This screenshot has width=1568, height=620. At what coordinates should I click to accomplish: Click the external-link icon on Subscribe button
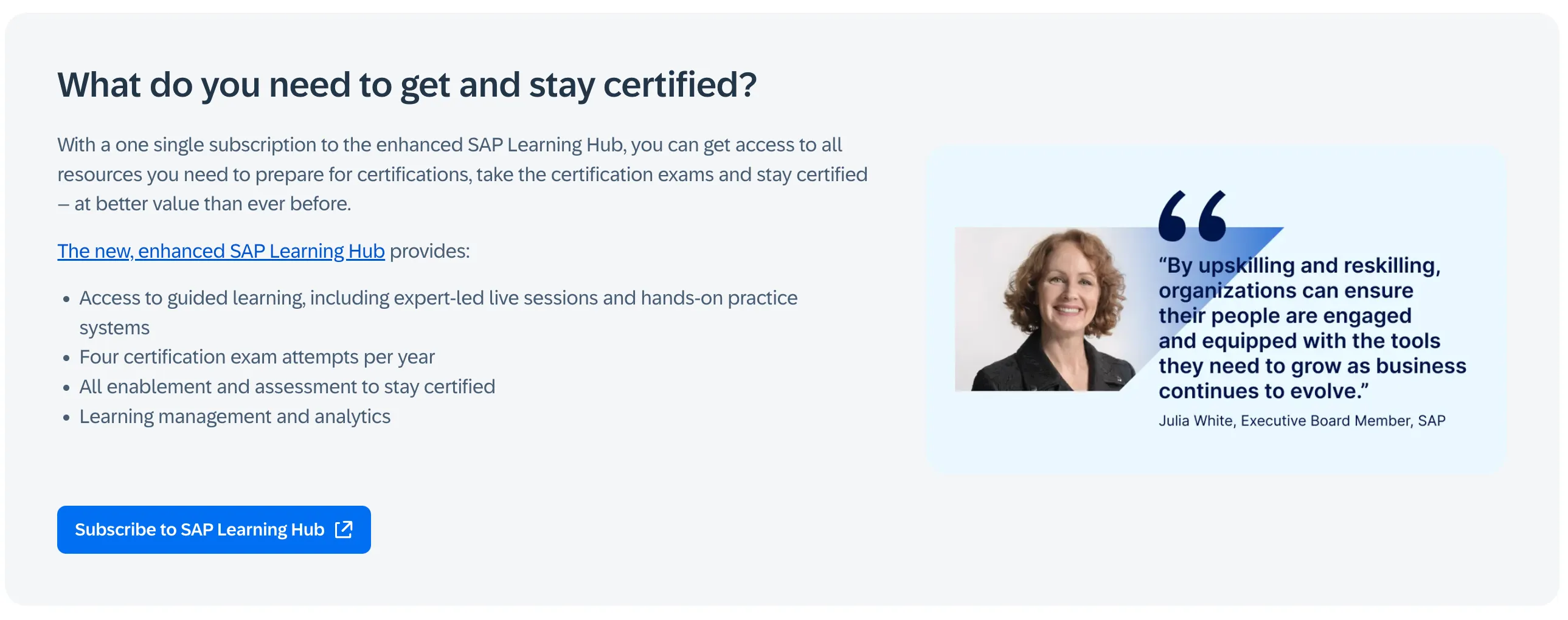pos(344,529)
